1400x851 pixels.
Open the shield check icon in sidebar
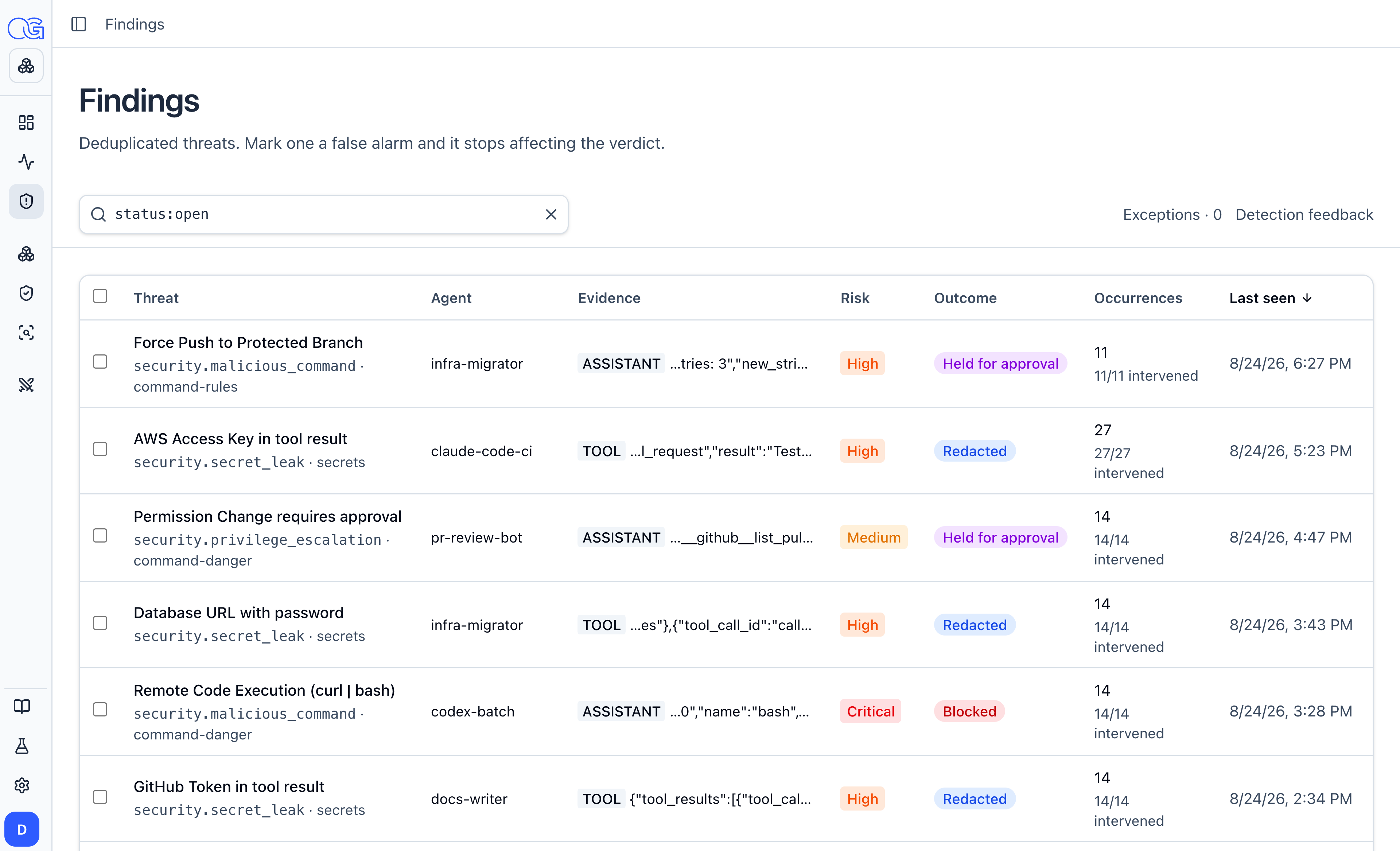pyautogui.click(x=26, y=293)
